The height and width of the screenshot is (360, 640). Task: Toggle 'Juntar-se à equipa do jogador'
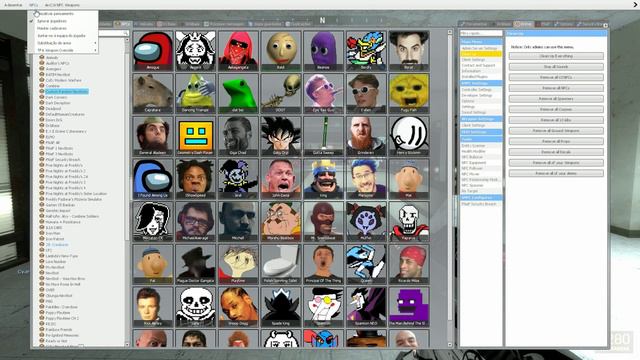[63, 36]
